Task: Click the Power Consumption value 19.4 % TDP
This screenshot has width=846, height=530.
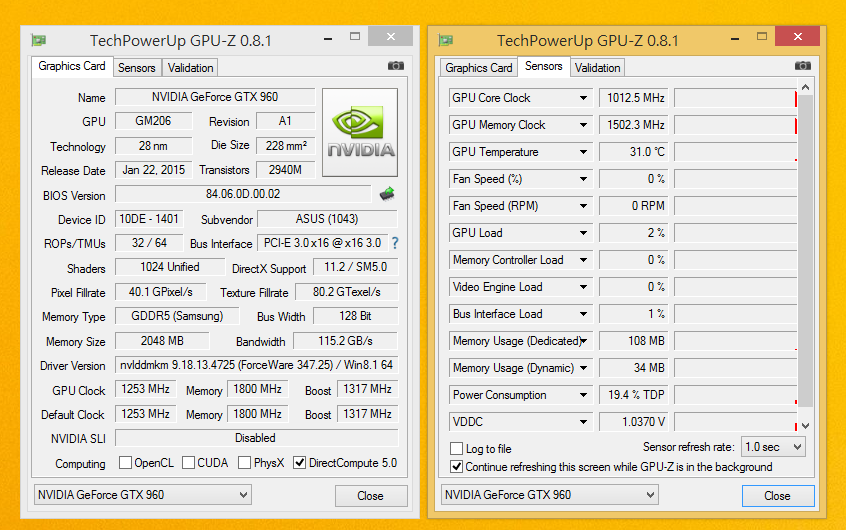Action: [x=634, y=395]
